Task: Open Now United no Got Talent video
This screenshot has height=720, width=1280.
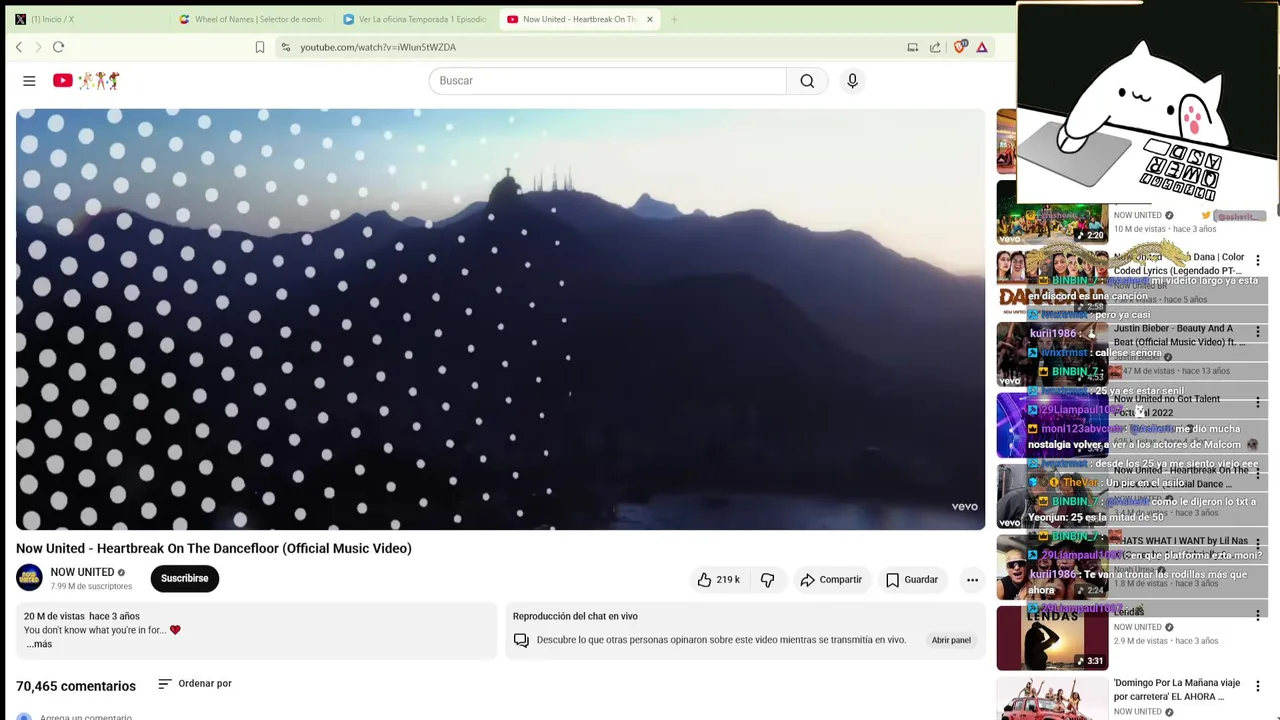Action: point(1167,406)
